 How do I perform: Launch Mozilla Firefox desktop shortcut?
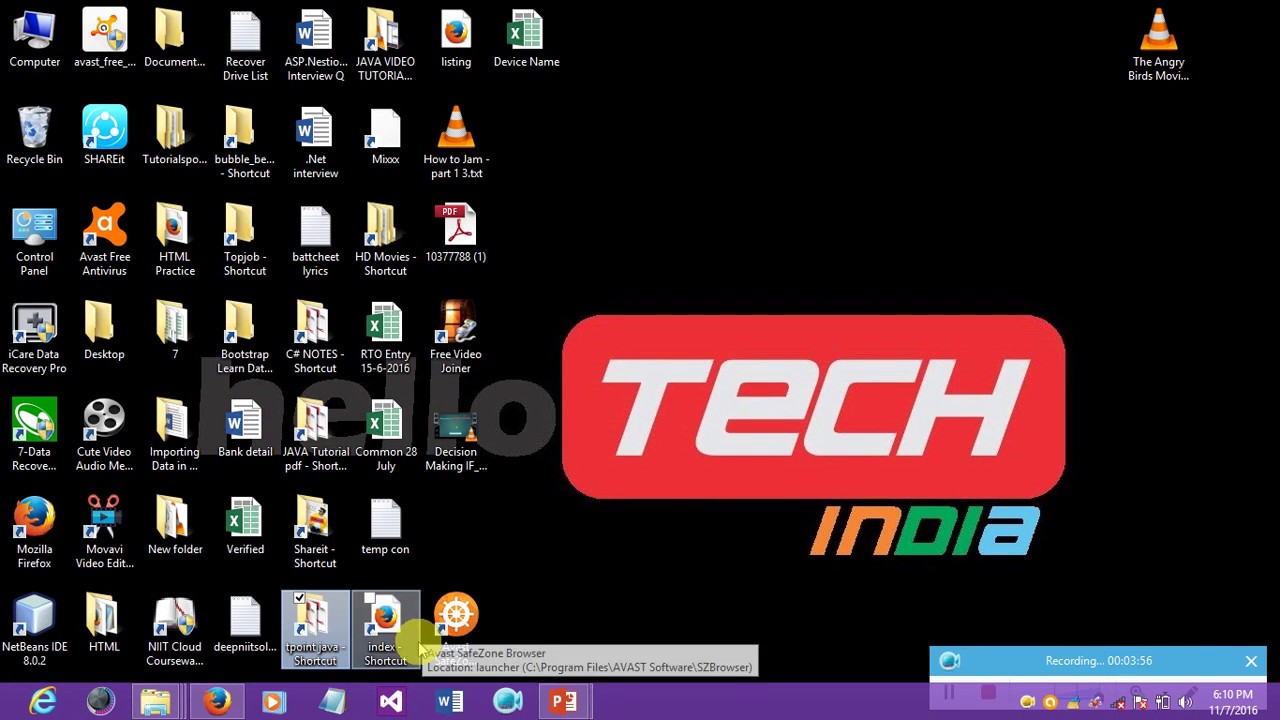click(x=34, y=534)
